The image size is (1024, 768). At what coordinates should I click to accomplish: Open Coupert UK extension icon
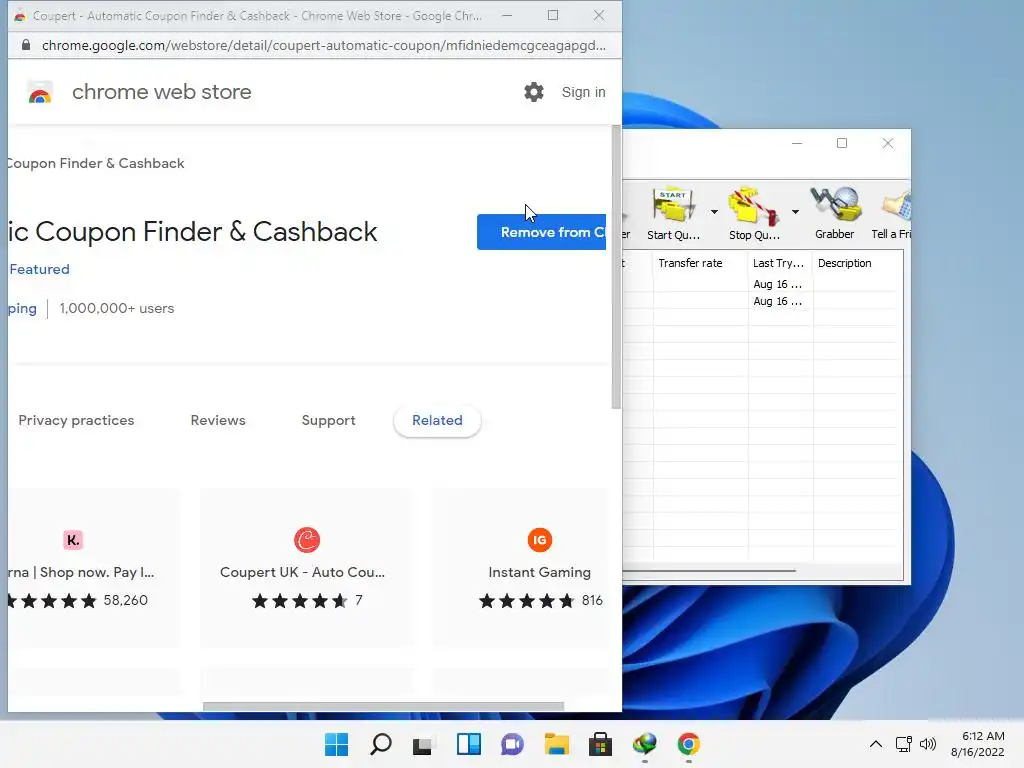point(306,540)
